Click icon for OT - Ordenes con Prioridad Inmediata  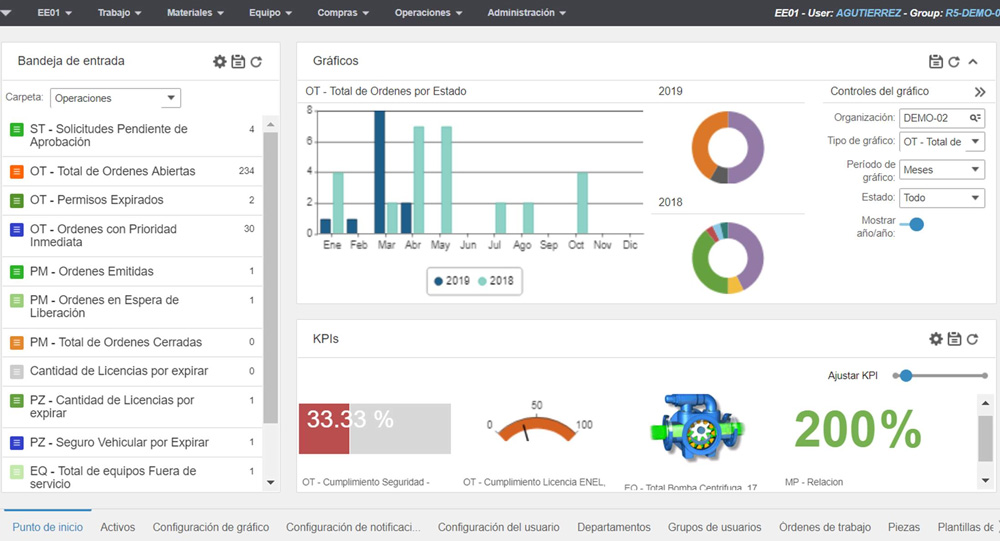[x=17, y=230]
